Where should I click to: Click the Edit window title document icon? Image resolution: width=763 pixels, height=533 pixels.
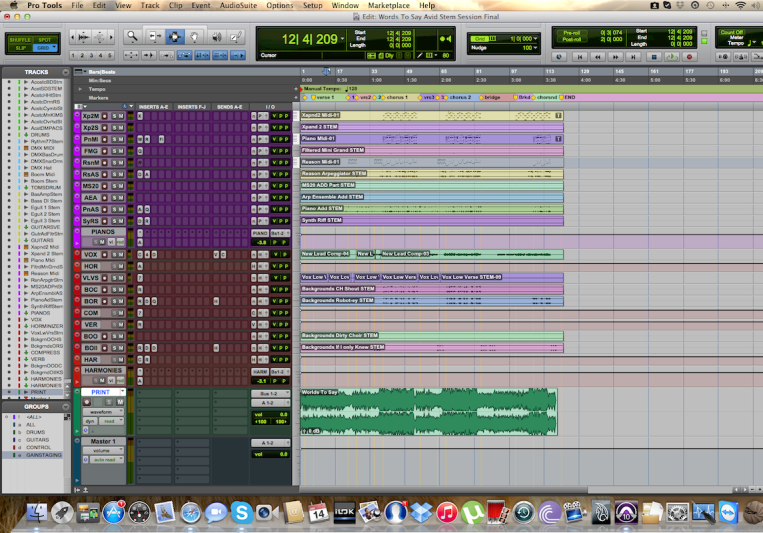click(x=356, y=17)
